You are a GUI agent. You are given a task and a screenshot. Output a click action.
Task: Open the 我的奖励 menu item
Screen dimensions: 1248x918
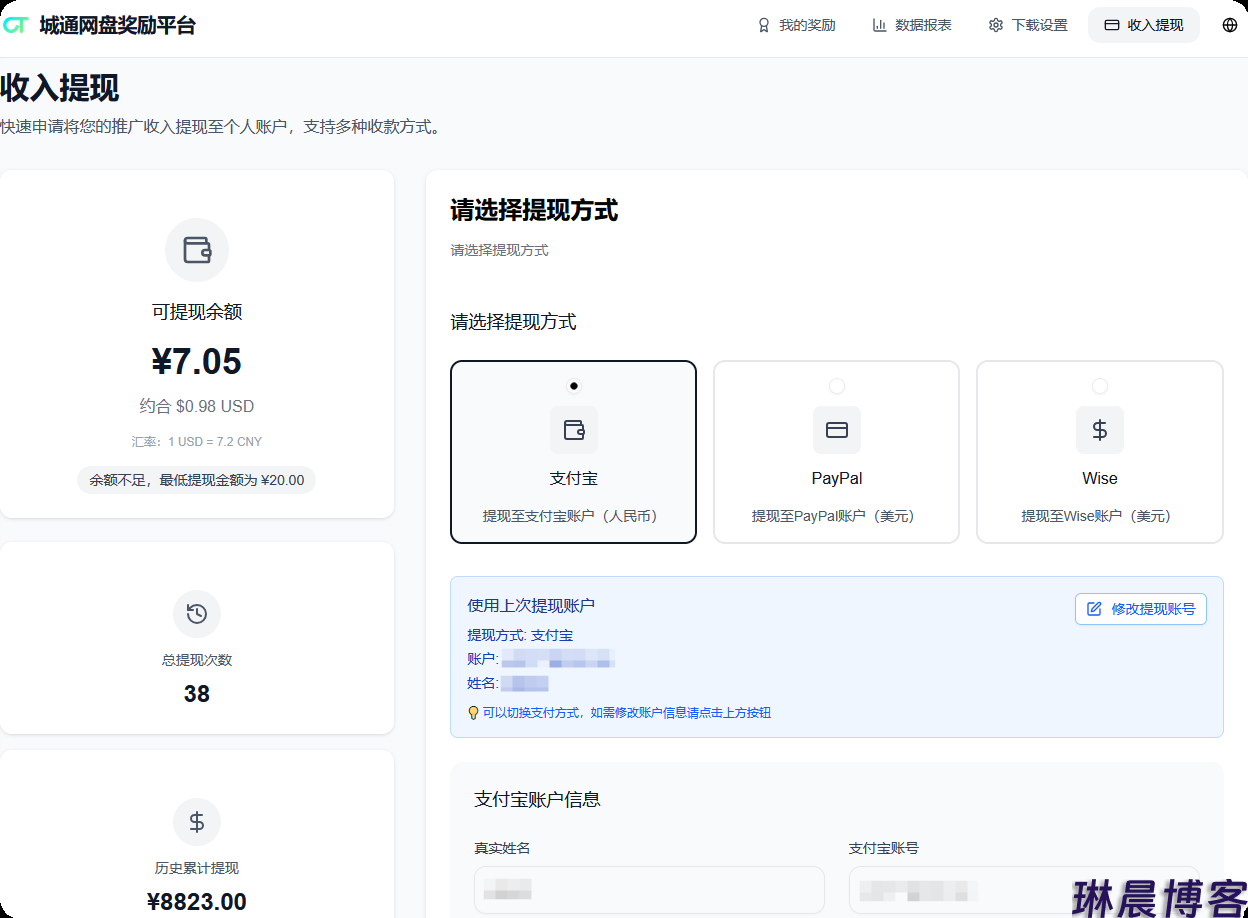796,25
